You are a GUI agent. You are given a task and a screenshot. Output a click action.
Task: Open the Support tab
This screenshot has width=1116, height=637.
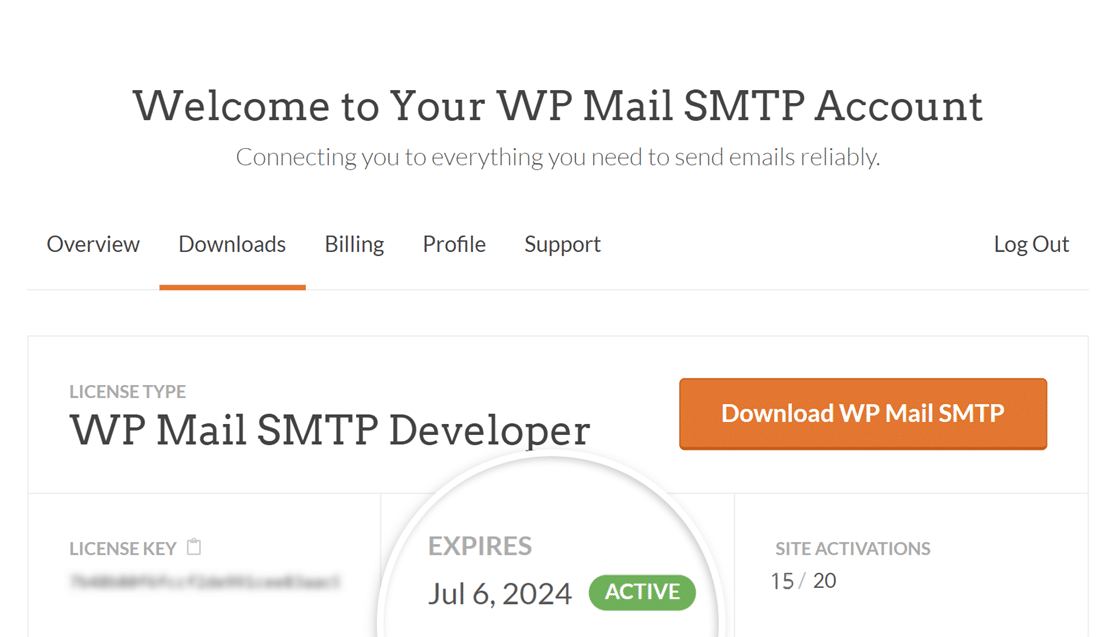[x=562, y=245]
